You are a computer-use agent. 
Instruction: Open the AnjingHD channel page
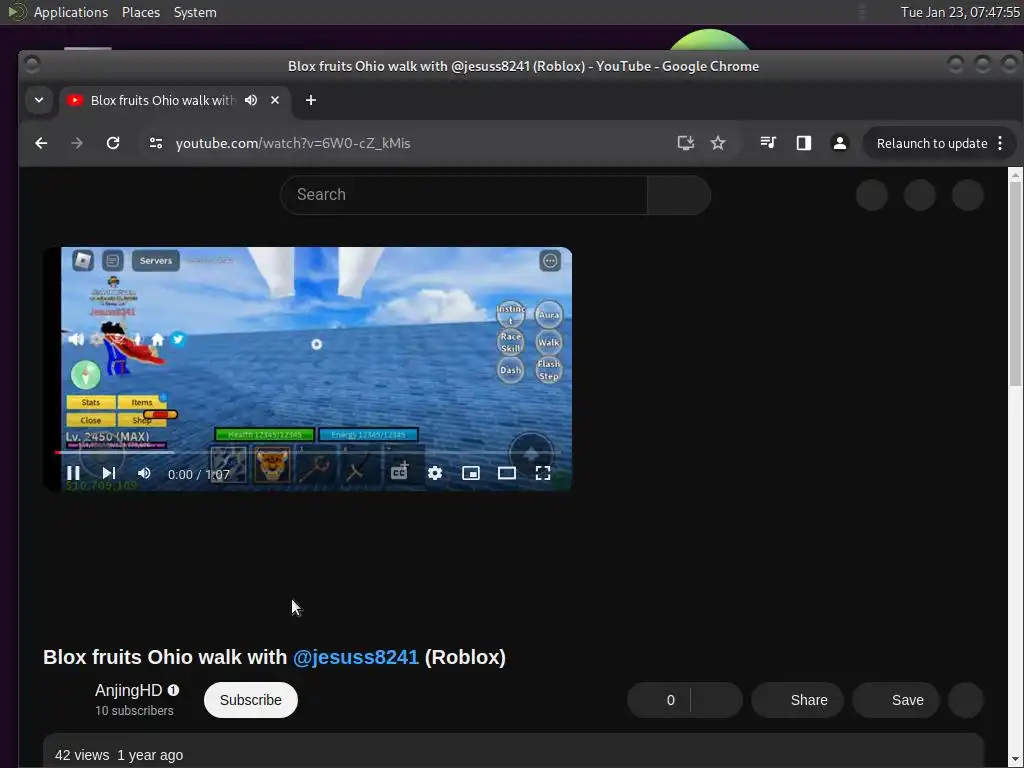[129, 690]
